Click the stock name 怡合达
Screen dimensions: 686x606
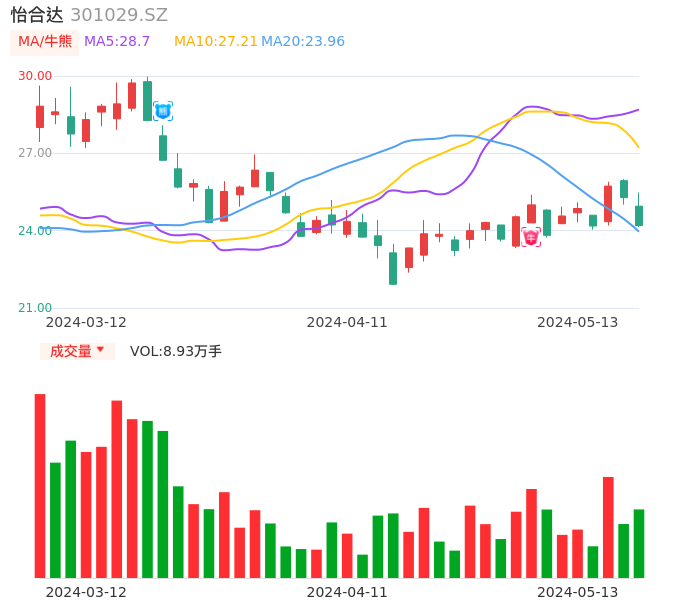click(37, 15)
